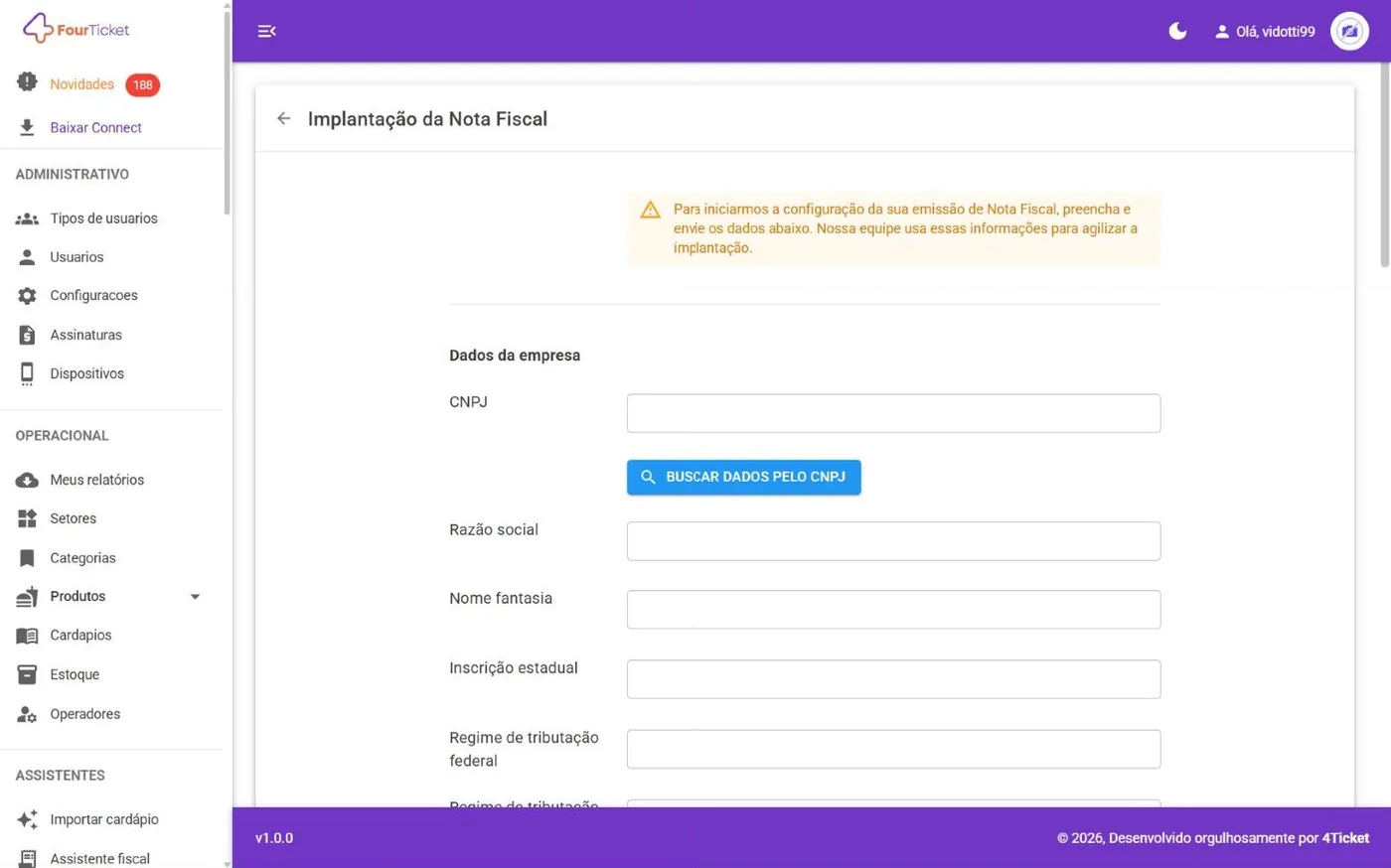Click the Inscrição estadual input field
This screenshot has height=868, width=1391.
893,679
